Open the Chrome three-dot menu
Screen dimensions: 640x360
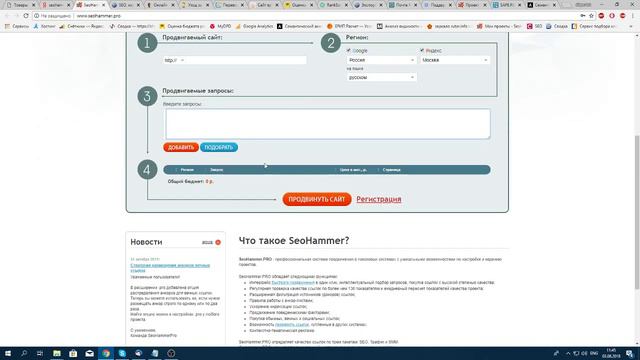coord(633,16)
